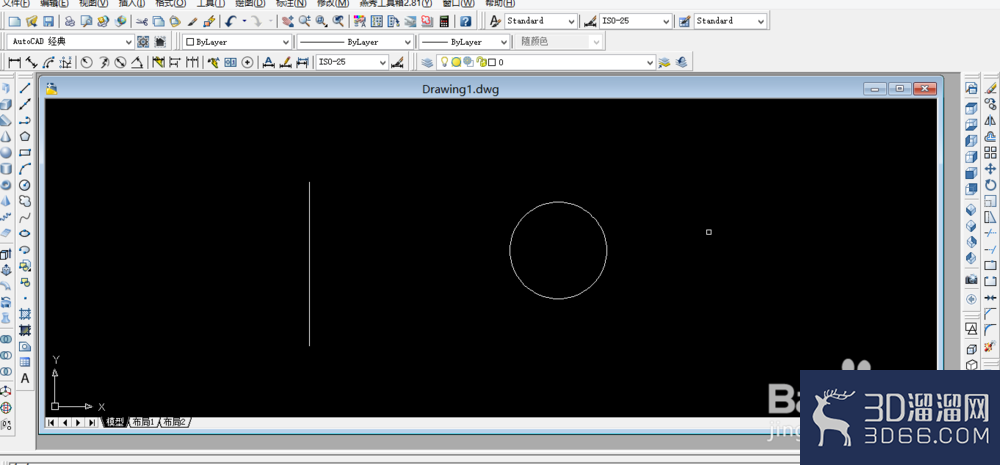This screenshot has width=1000, height=465.
Task: Select the Polygon draw tool
Action: coord(25,136)
